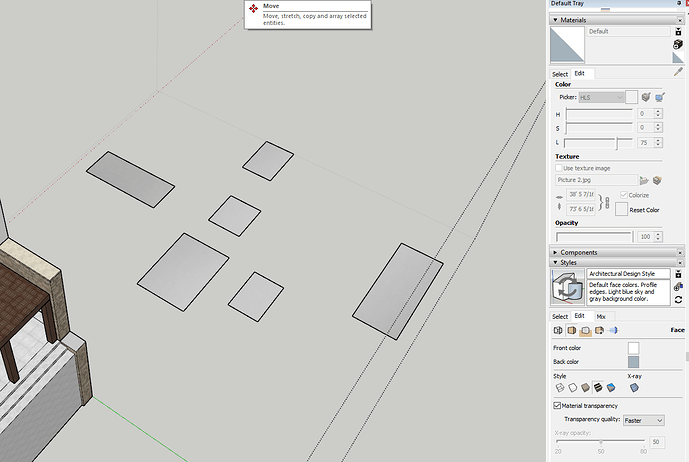Set material to default with triangle icon
This screenshot has height=462, width=689.
click(678, 57)
